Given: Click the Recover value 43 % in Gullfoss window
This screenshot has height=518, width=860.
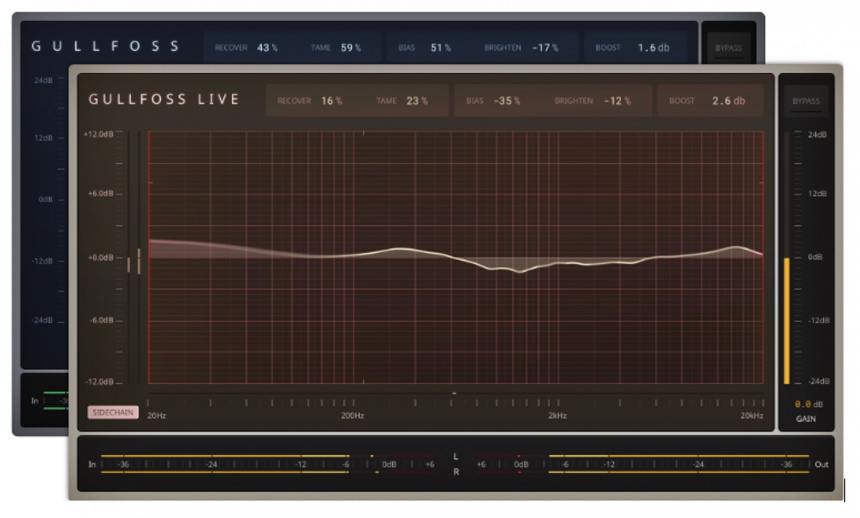Looking at the screenshot, I should click(267, 48).
